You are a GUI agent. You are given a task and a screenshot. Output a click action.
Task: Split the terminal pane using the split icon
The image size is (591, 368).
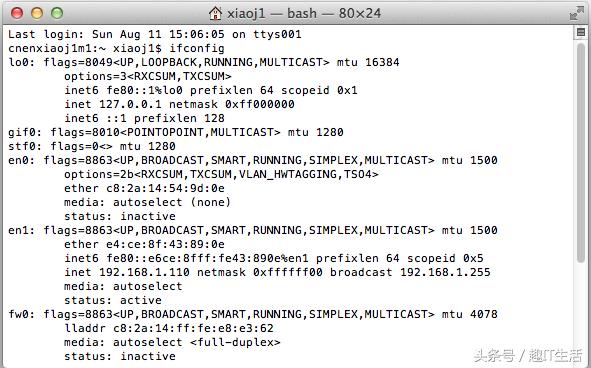[x=581, y=32]
